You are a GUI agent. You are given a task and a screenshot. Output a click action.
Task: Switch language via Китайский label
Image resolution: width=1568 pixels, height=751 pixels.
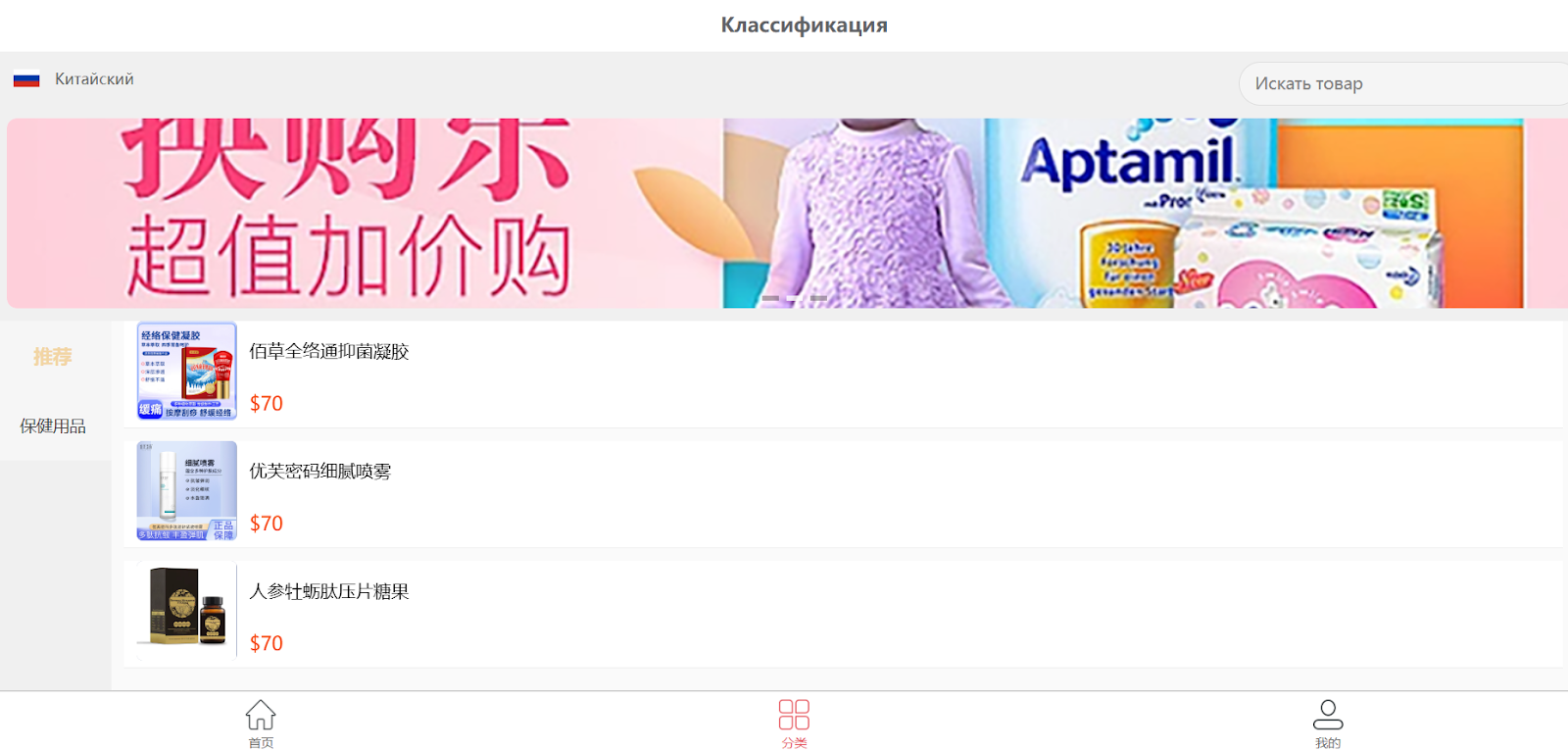(94, 79)
